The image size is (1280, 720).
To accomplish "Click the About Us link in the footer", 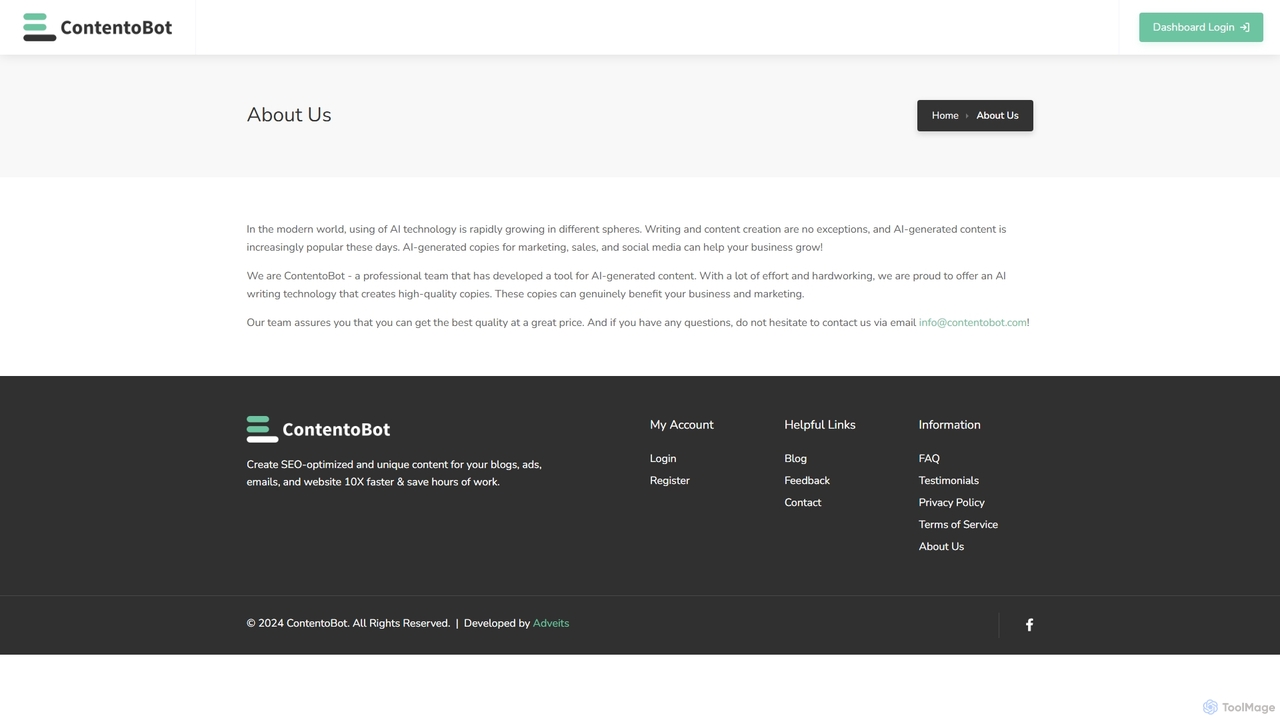I will 942,547.
